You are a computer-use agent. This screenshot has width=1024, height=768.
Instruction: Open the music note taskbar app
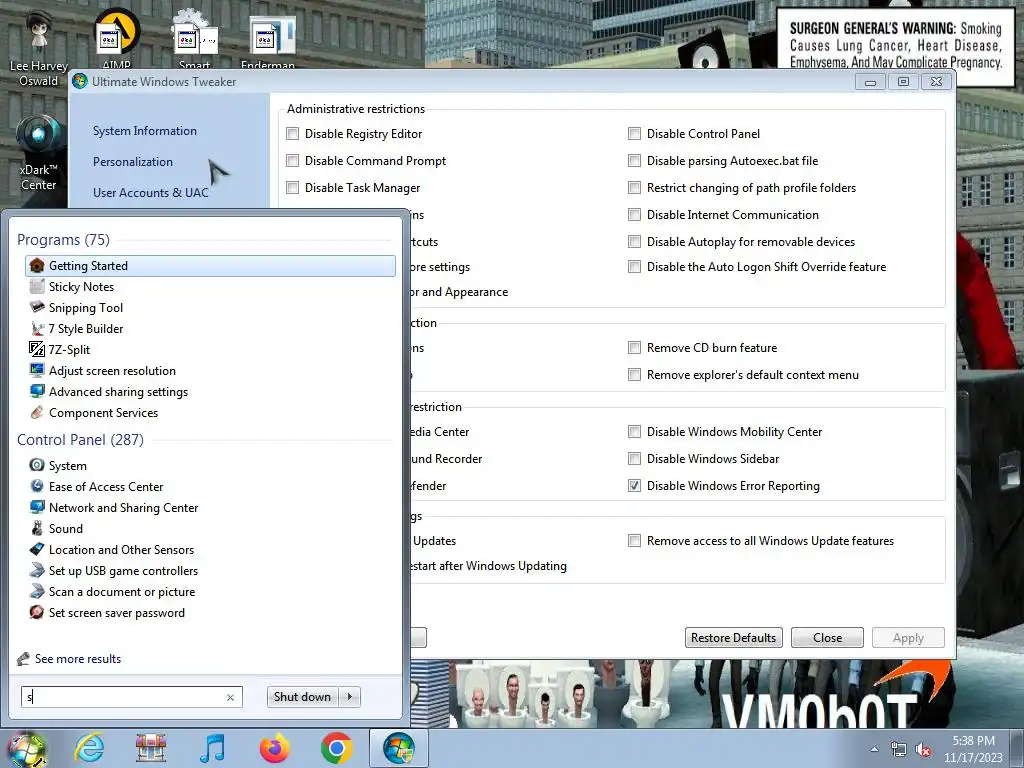tap(212, 748)
